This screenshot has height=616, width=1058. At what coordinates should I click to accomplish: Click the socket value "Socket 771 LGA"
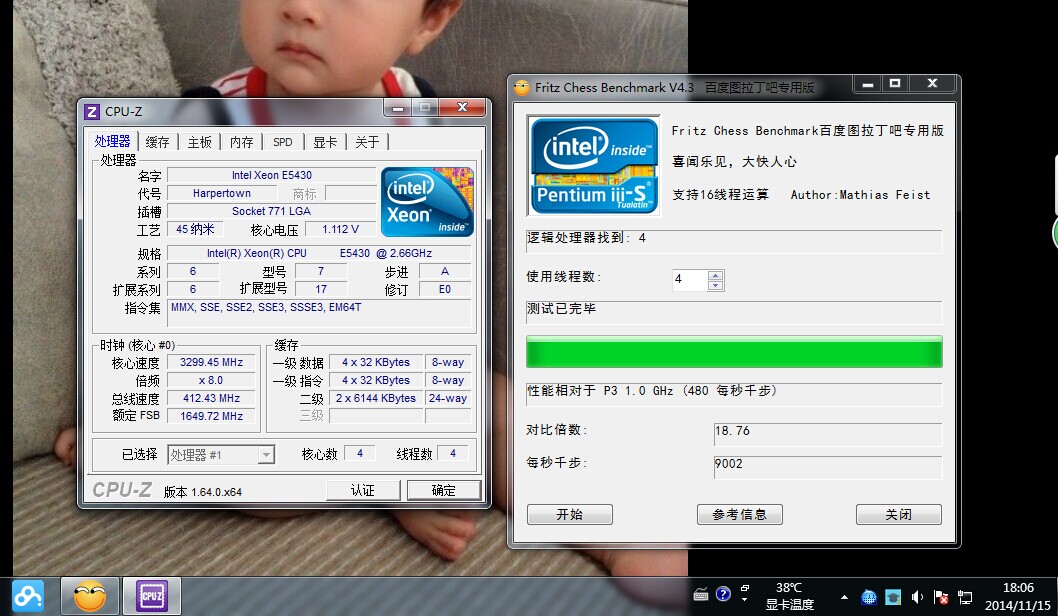[x=272, y=211]
